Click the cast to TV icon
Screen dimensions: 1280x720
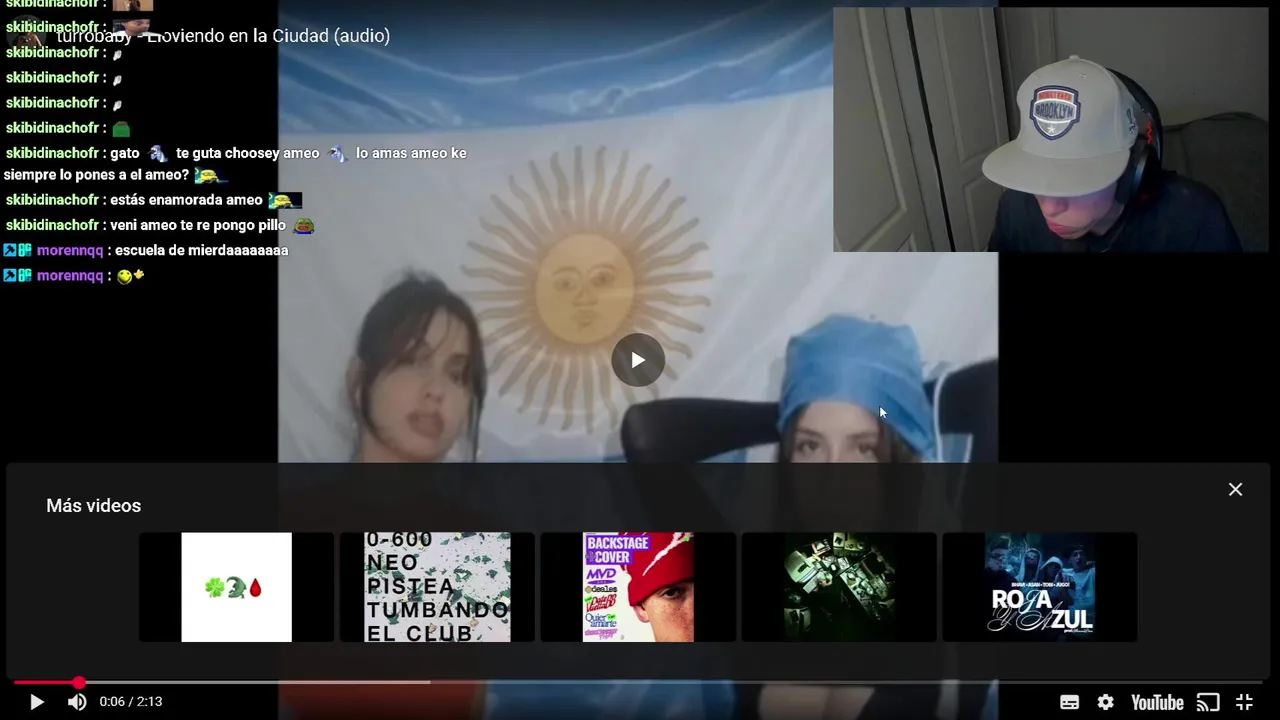tap(1208, 702)
